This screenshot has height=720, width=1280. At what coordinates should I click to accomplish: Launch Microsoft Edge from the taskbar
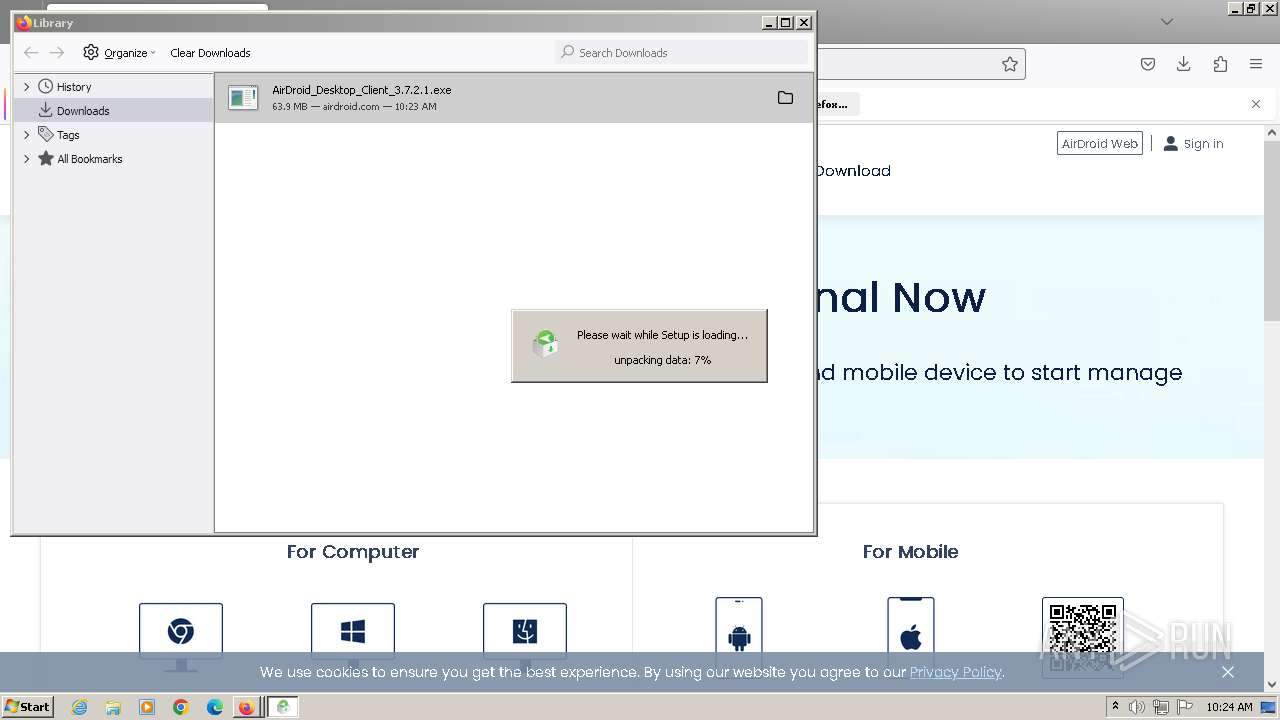tap(215, 707)
